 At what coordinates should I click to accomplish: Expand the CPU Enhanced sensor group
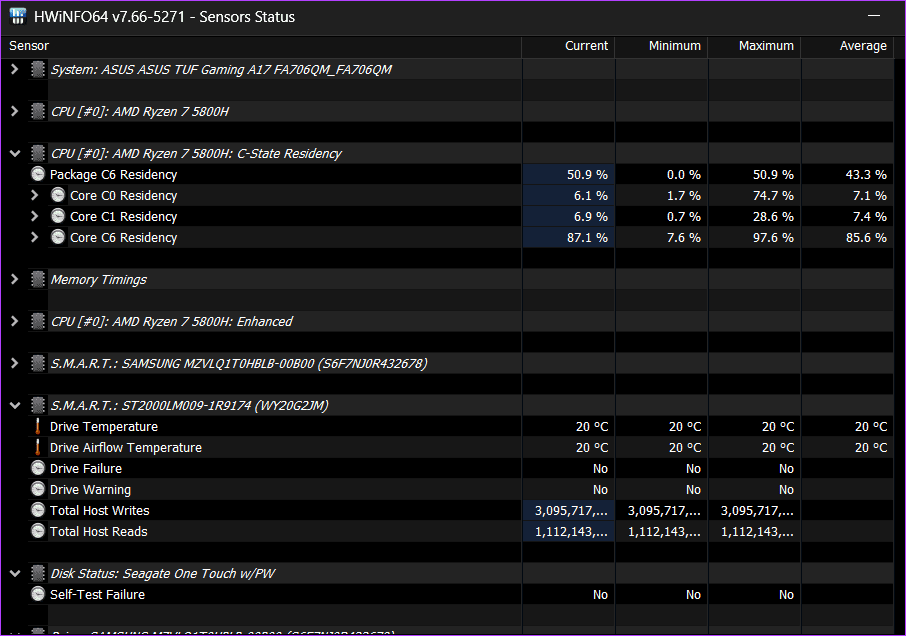pos(14,322)
